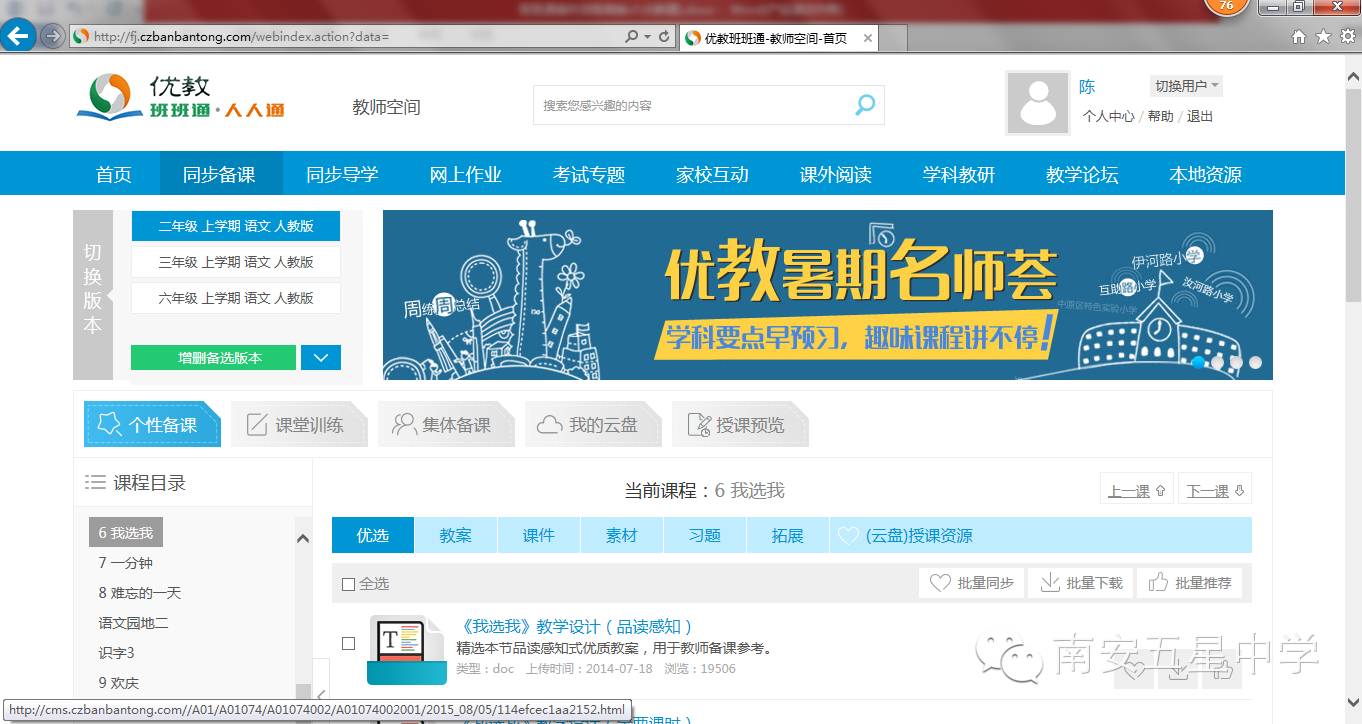Open the 个人中心 link
Image resolution: width=1362 pixels, height=724 pixels.
1108,116
